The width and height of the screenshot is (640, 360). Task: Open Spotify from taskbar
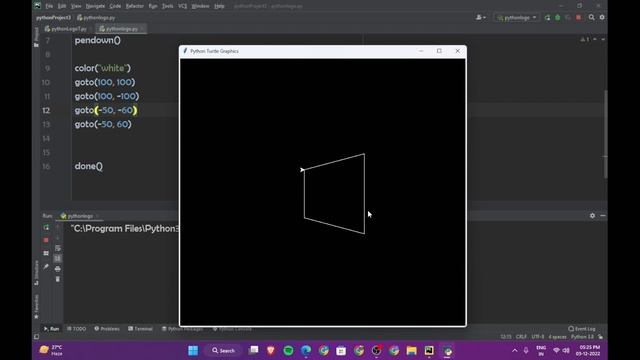coord(288,350)
